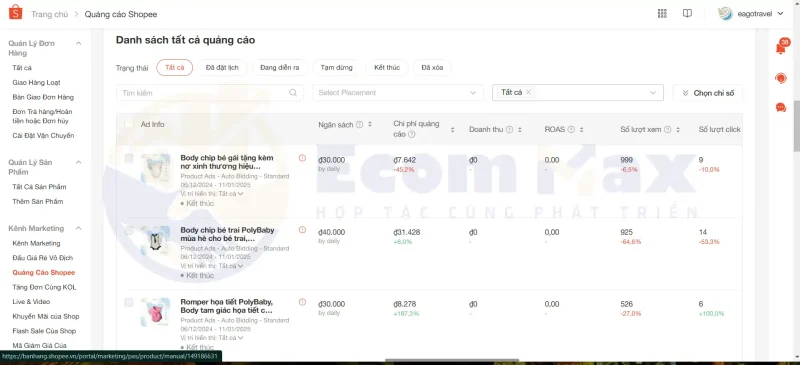Click info icon next to Doanh thu
The image size is (800, 365).
(x=509, y=130)
